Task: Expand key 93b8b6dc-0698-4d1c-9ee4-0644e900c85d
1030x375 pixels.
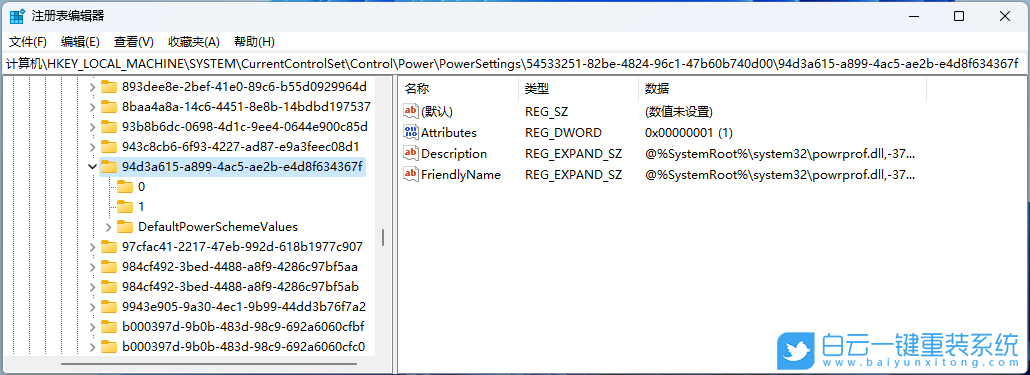Action: tap(93, 127)
